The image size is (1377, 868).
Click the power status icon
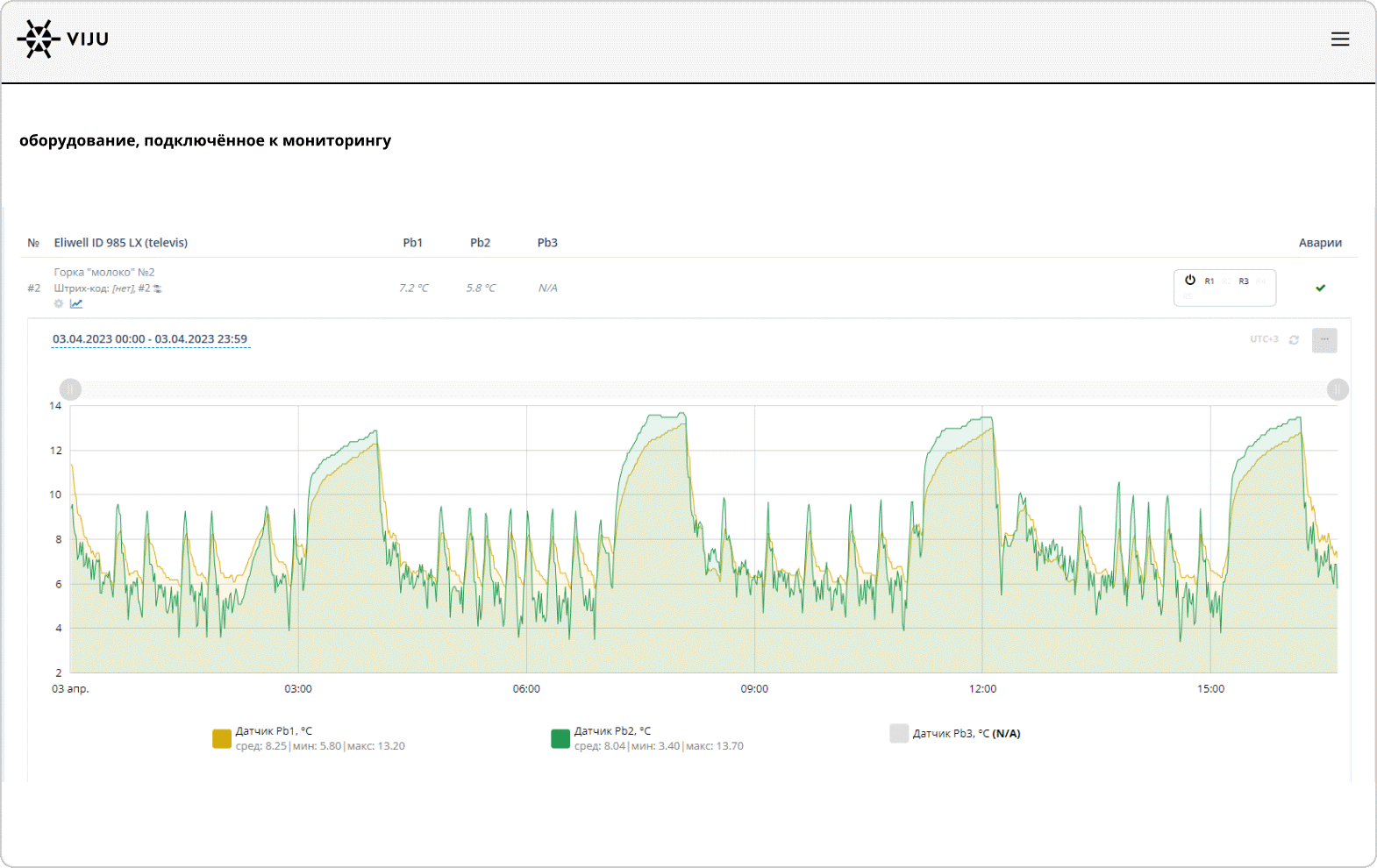pos(1190,281)
